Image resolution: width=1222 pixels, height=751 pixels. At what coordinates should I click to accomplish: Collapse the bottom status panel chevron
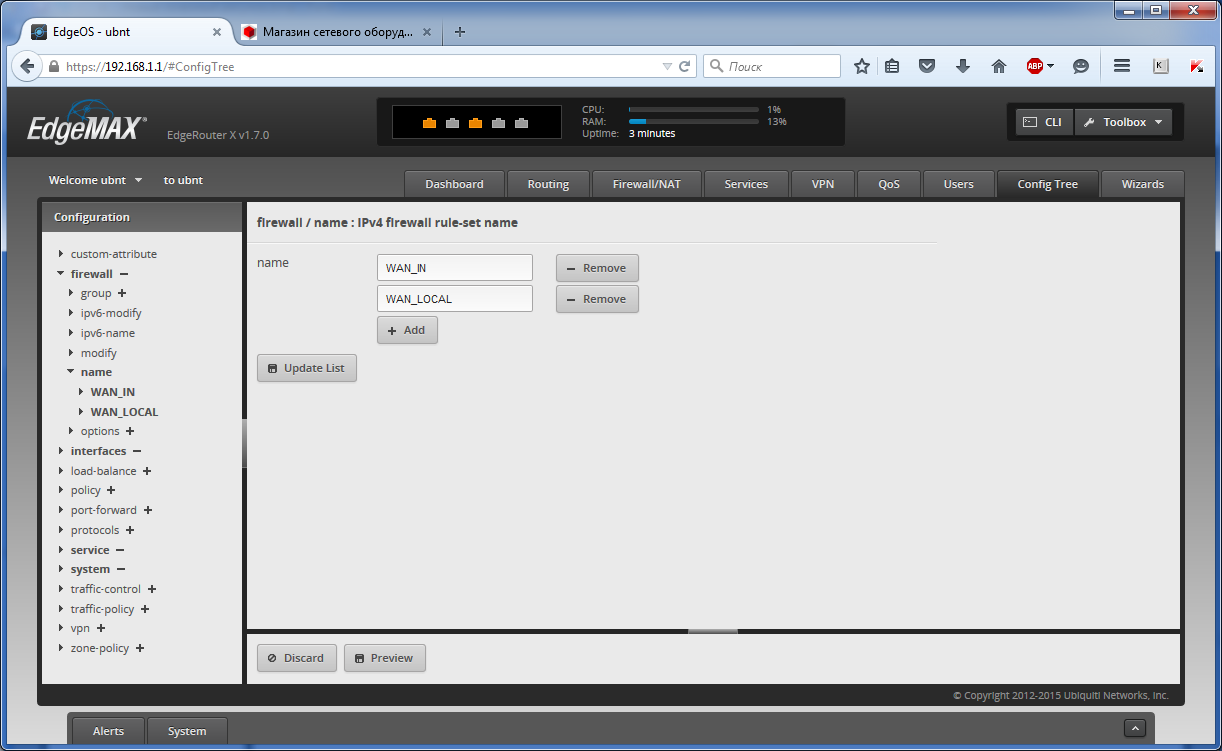tap(1135, 728)
